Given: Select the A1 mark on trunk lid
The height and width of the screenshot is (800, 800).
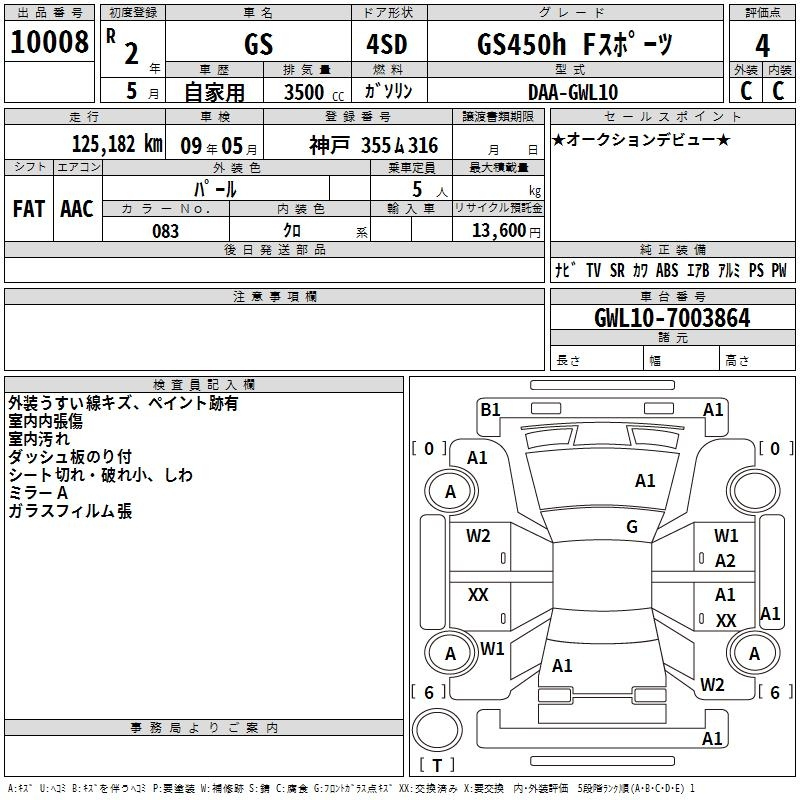Looking at the screenshot, I should tap(562, 666).
